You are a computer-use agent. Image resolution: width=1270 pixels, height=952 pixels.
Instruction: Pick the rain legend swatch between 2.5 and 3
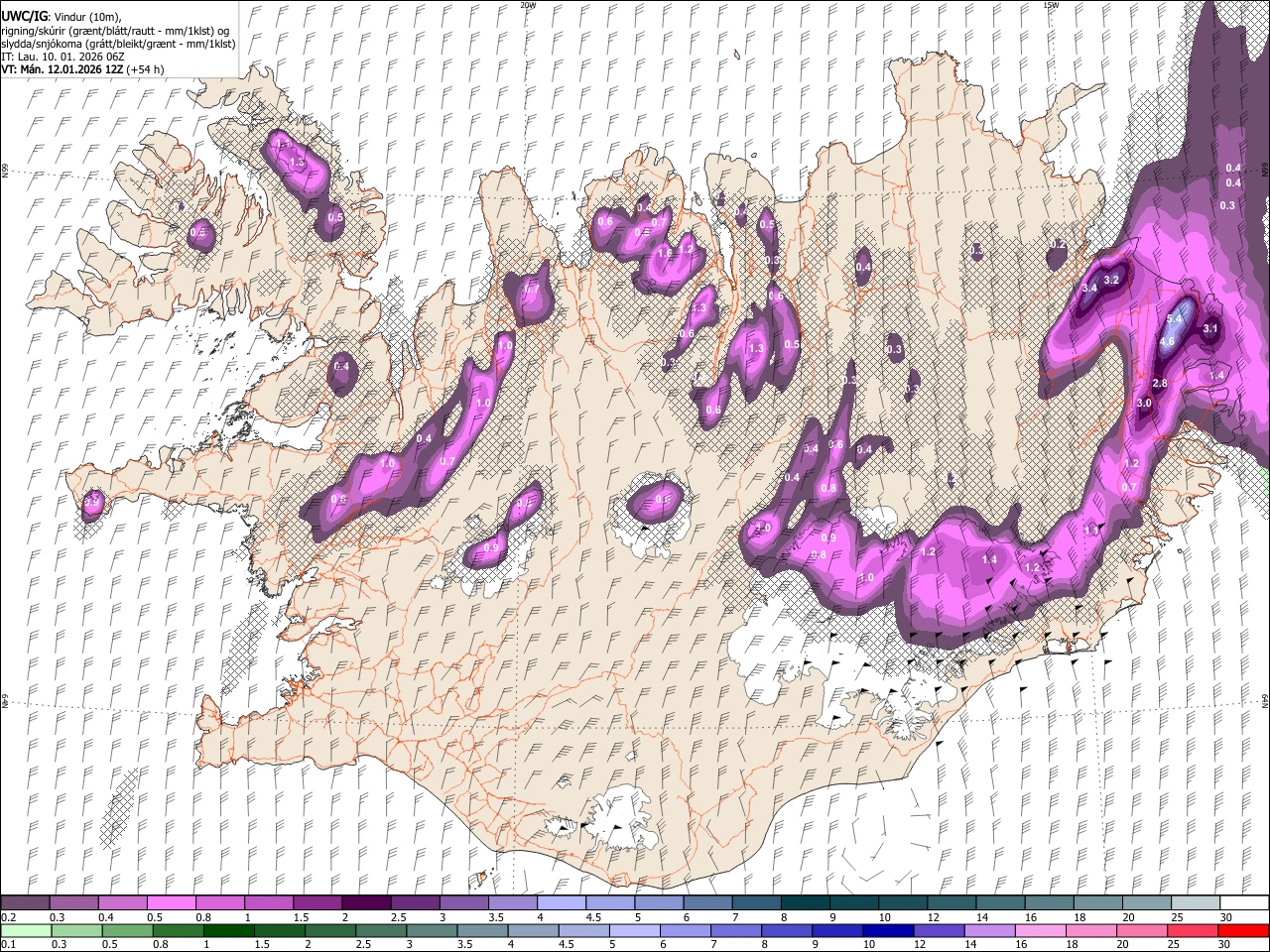click(381, 930)
